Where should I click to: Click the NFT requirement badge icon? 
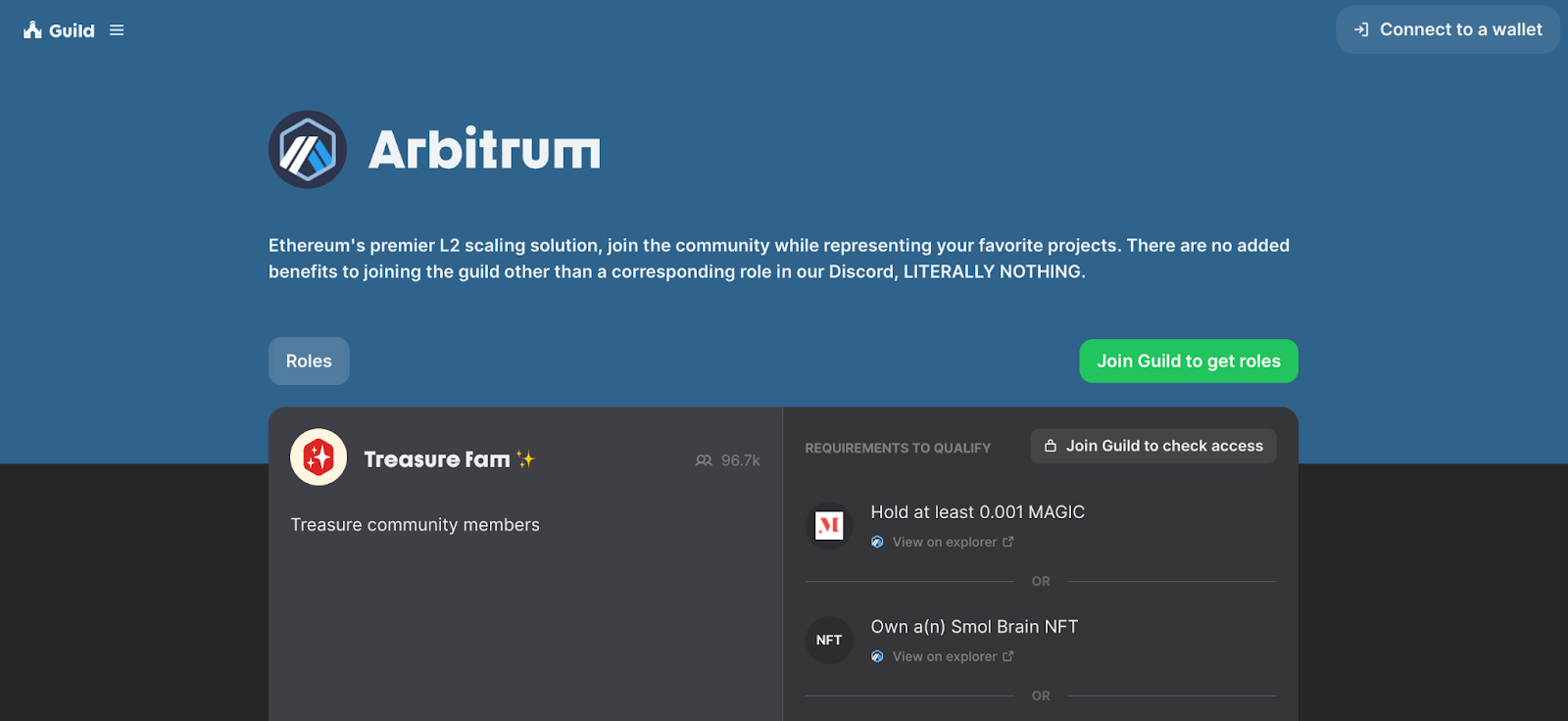pos(829,640)
